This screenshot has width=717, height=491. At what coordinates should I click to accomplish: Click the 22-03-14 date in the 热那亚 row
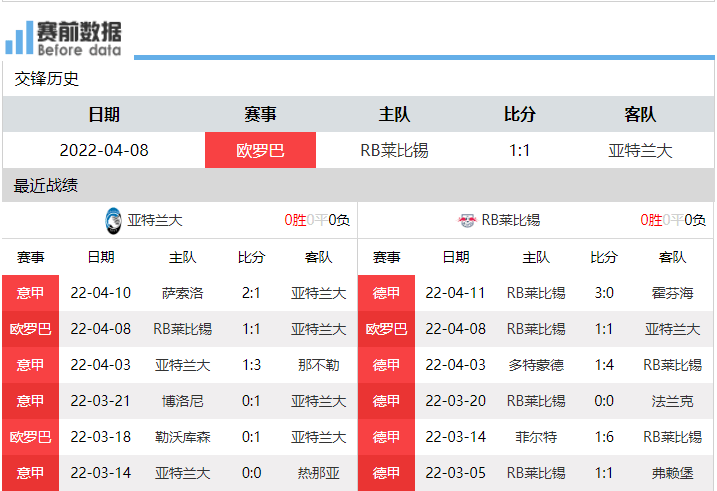click(x=101, y=473)
